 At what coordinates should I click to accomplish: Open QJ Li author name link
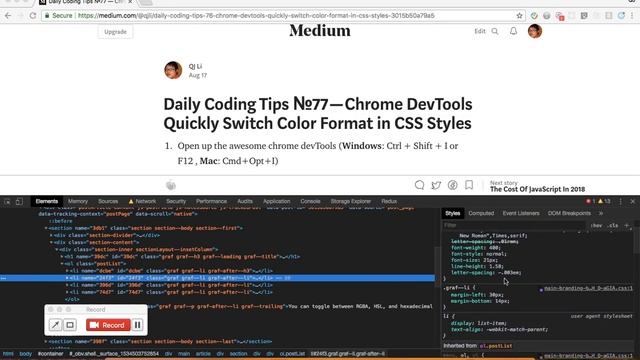click(x=195, y=66)
